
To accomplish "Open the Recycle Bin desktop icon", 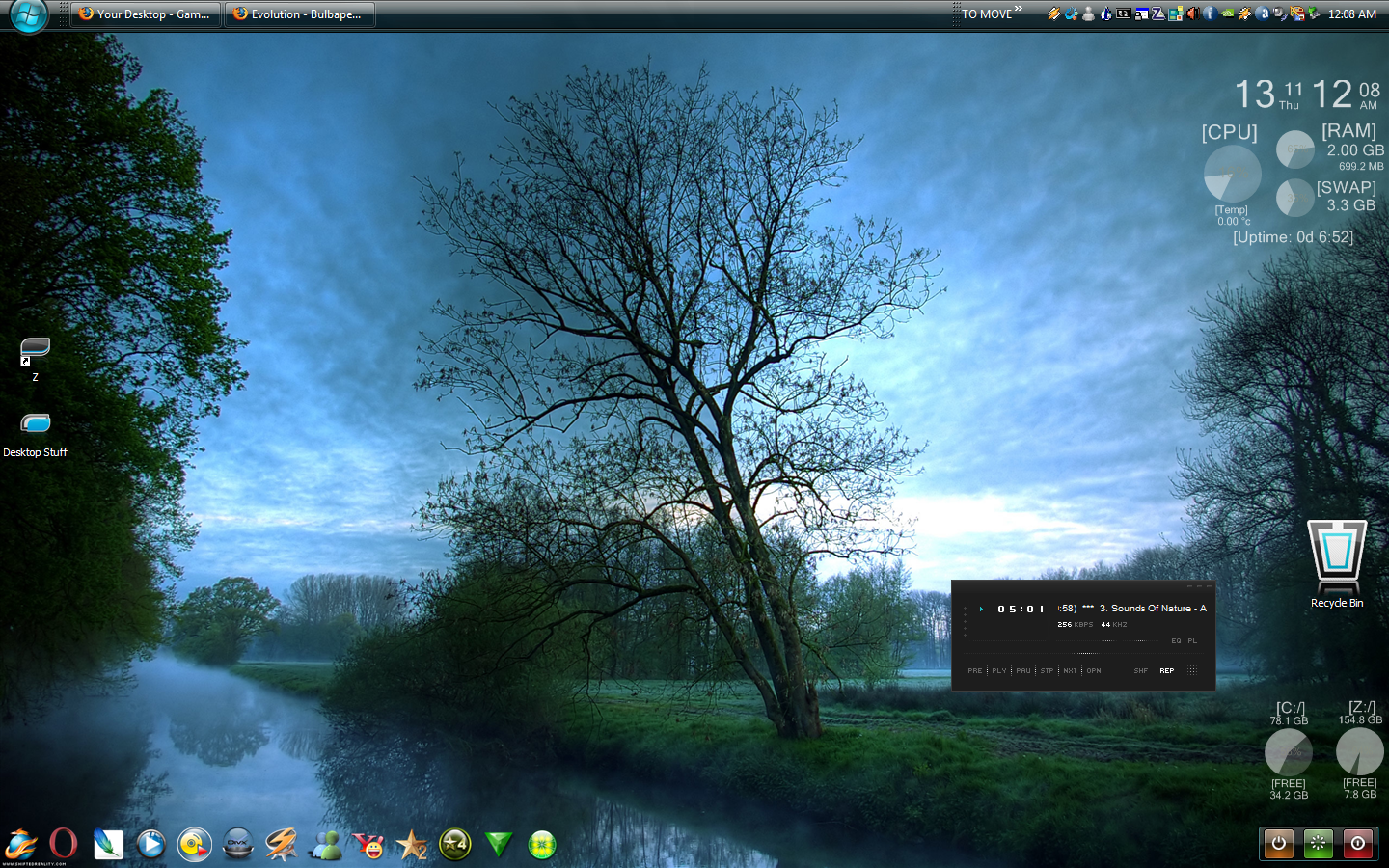I will pos(1337,564).
